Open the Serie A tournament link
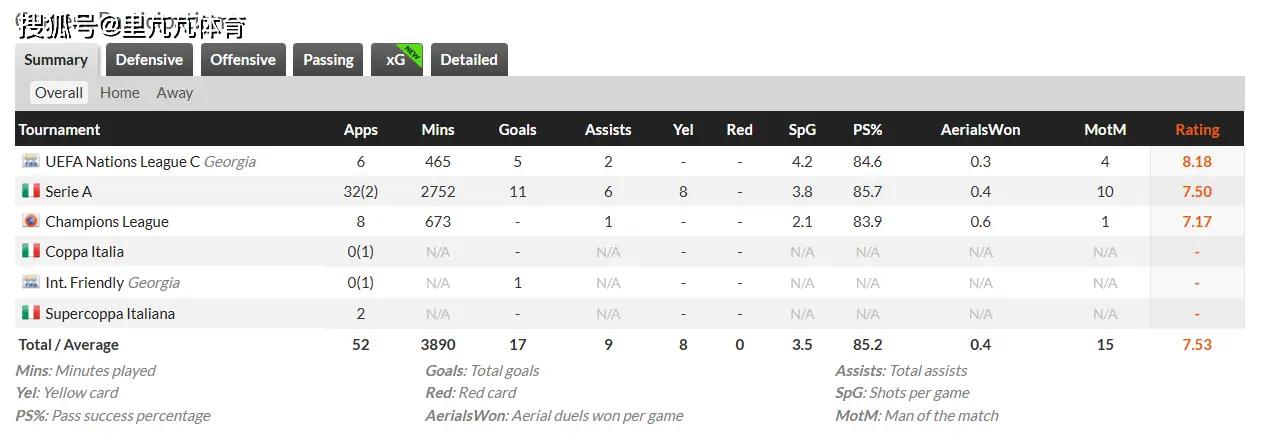The width and height of the screenshot is (1272, 442). coord(69,191)
